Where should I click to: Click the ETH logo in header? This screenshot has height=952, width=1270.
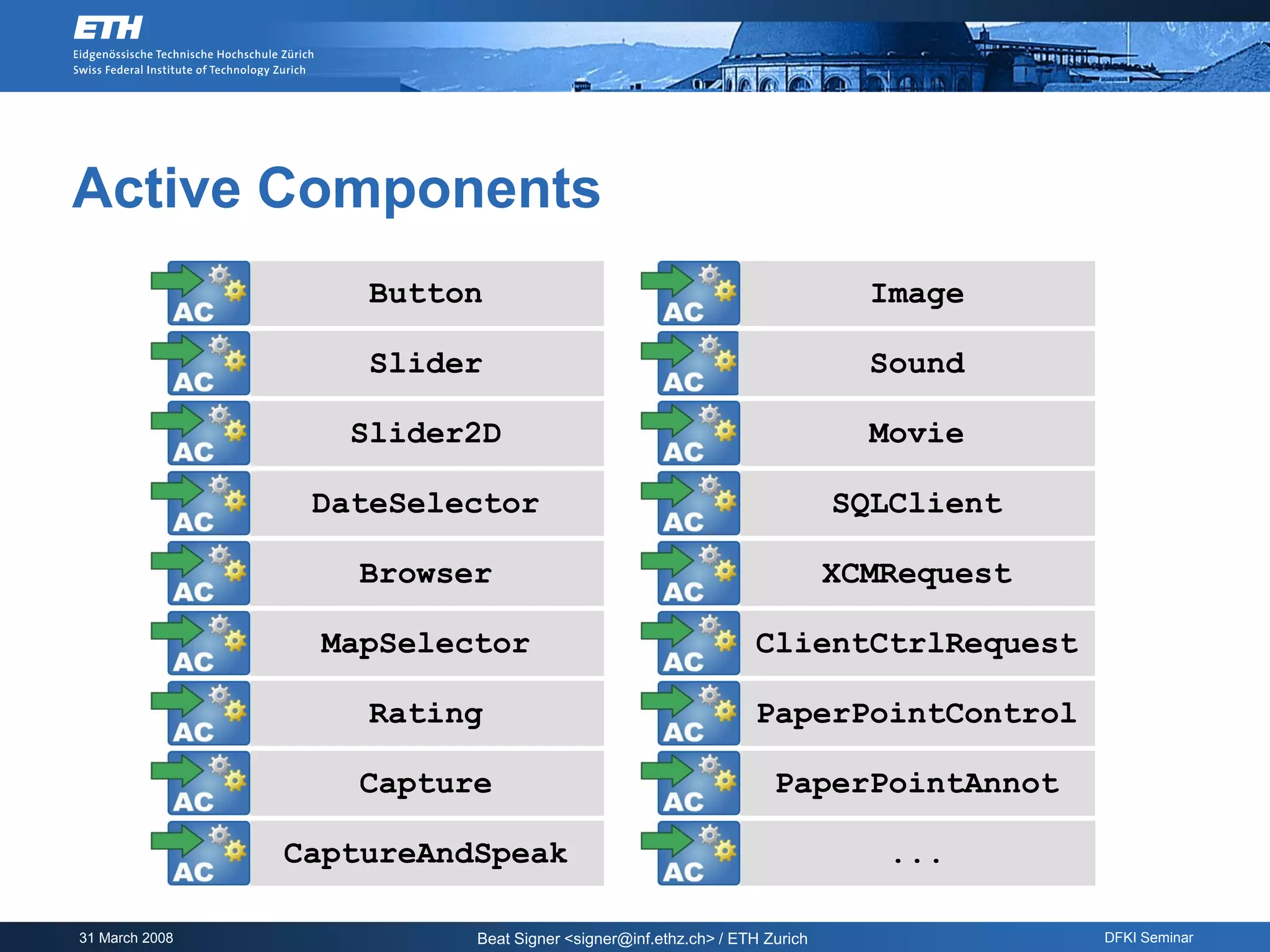108,28
